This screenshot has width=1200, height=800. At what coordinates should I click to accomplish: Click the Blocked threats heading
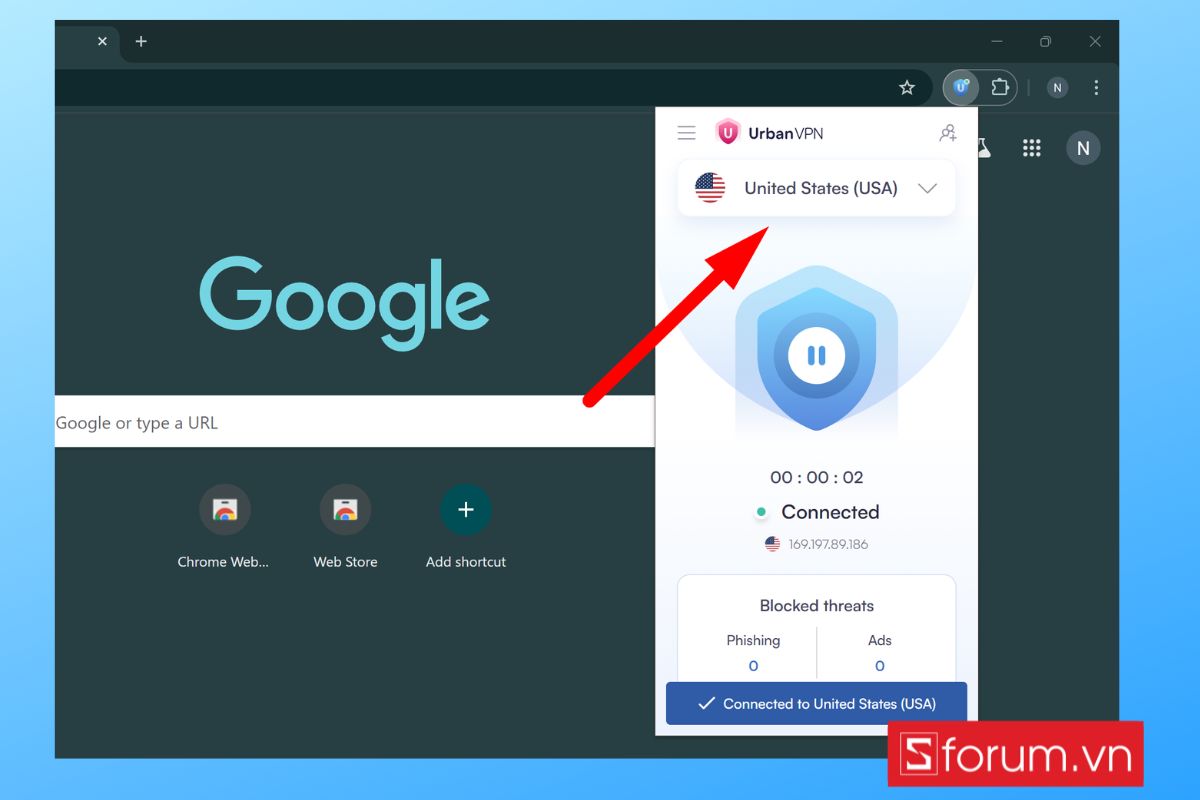pos(817,606)
